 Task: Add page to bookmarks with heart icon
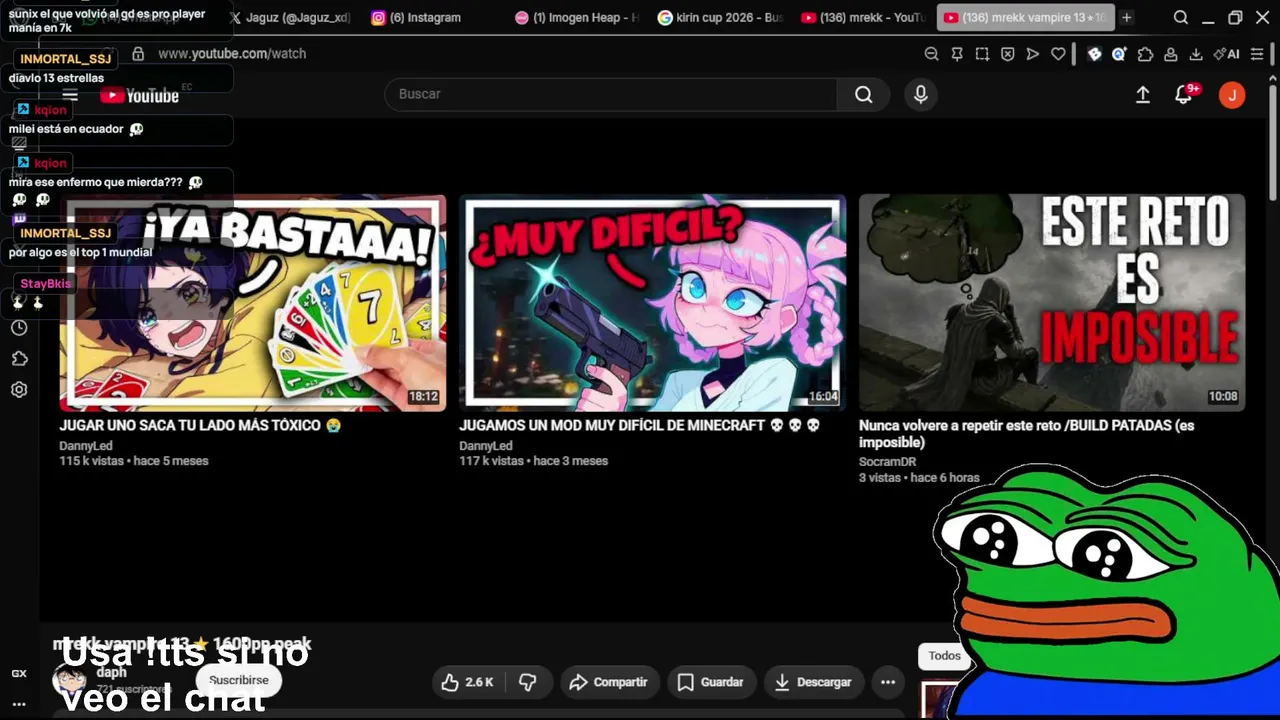tap(1058, 54)
